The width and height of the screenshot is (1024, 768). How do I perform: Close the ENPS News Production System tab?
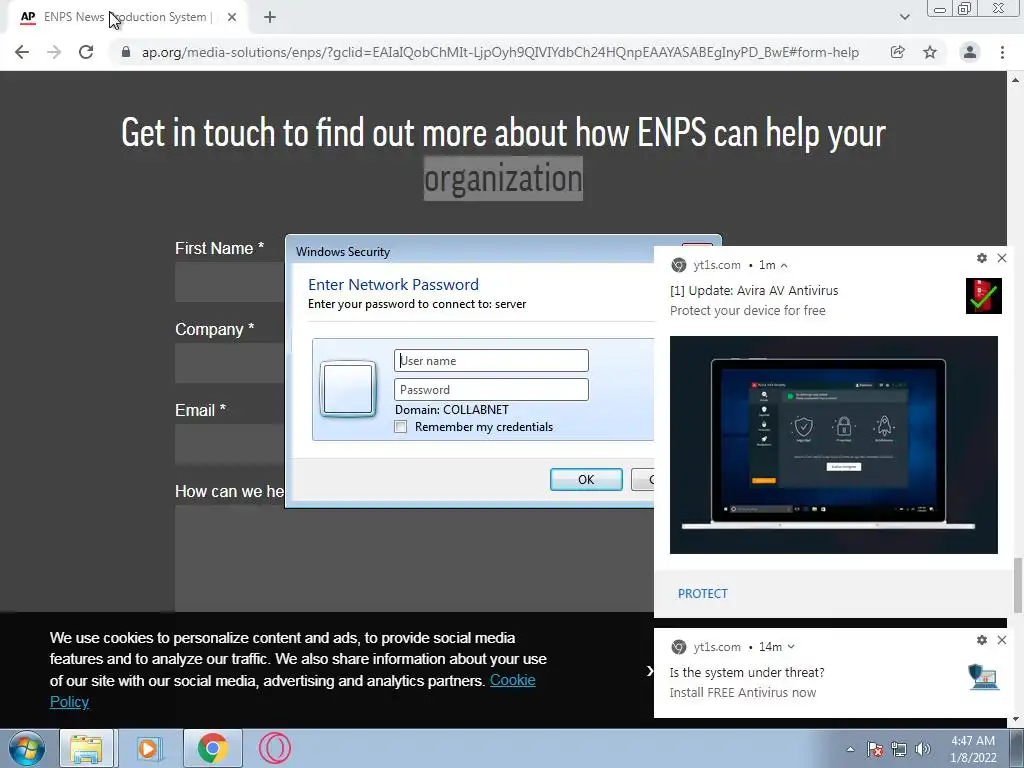pos(232,18)
